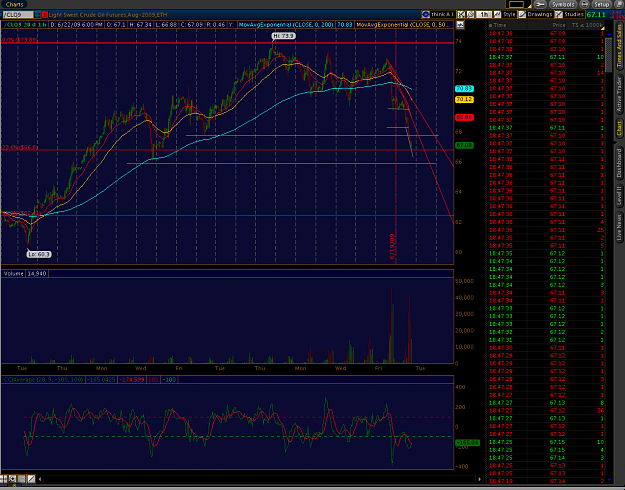The width and height of the screenshot is (625, 490).
Task: Click the pan chart icon at bottom left
Action: click(x=4, y=478)
